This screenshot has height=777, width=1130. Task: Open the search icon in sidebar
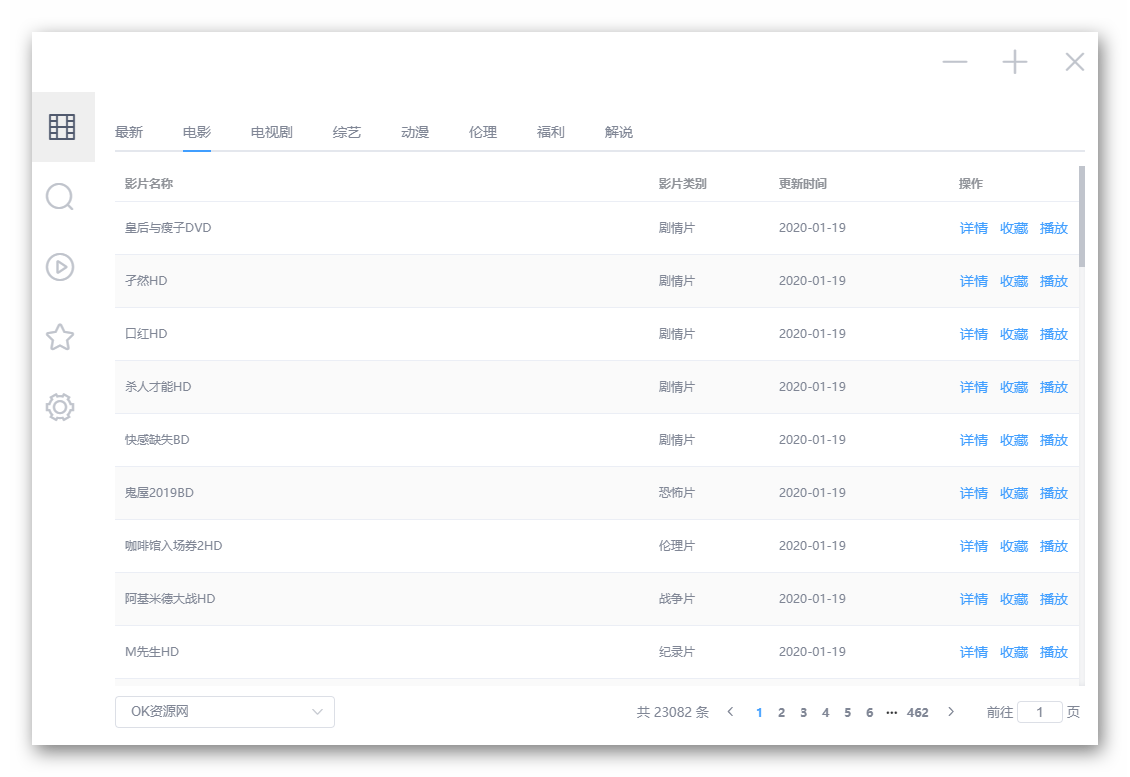[60, 197]
